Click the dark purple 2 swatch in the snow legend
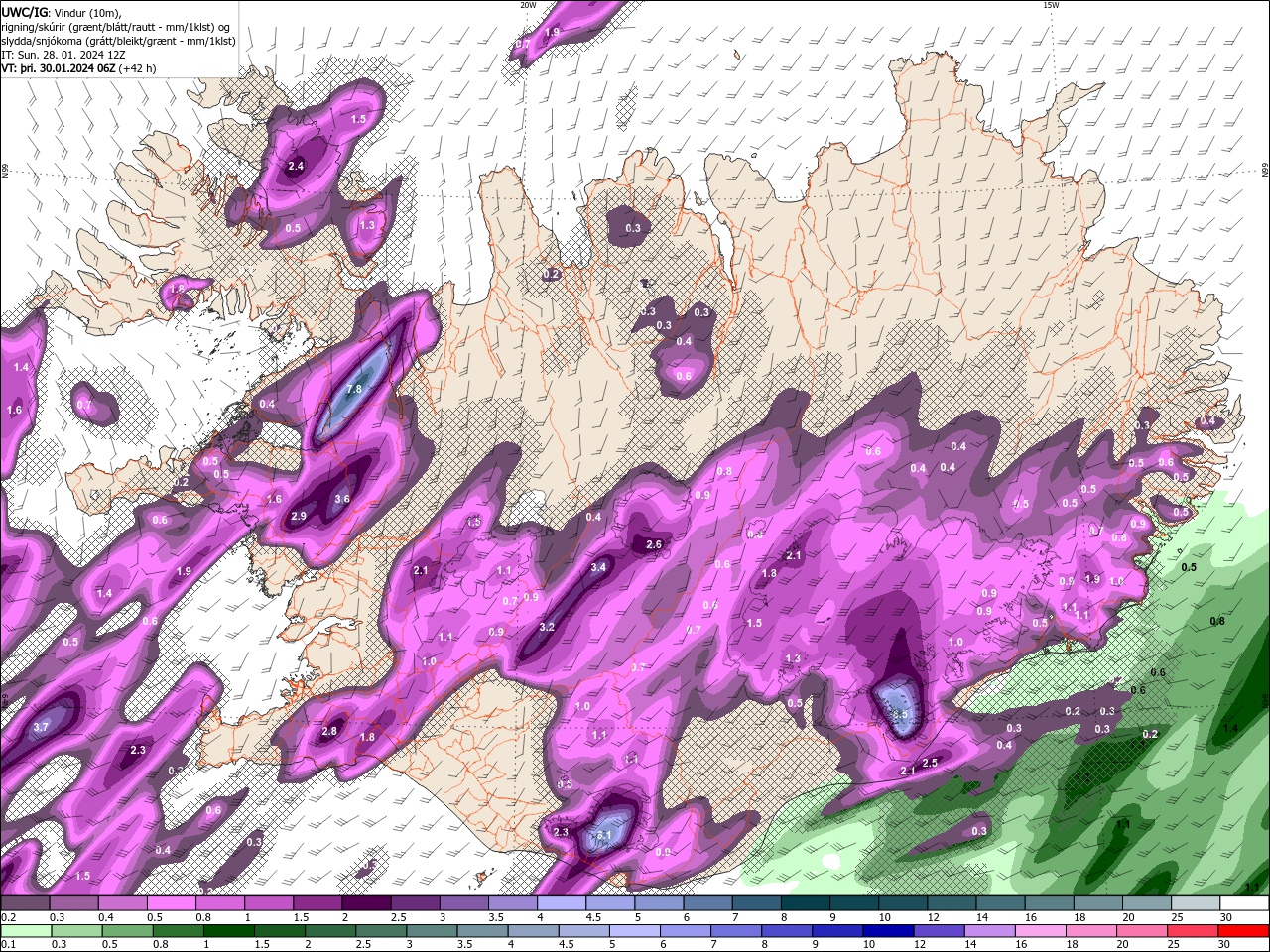This screenshot has width=1270, height=952. [365, 903]
